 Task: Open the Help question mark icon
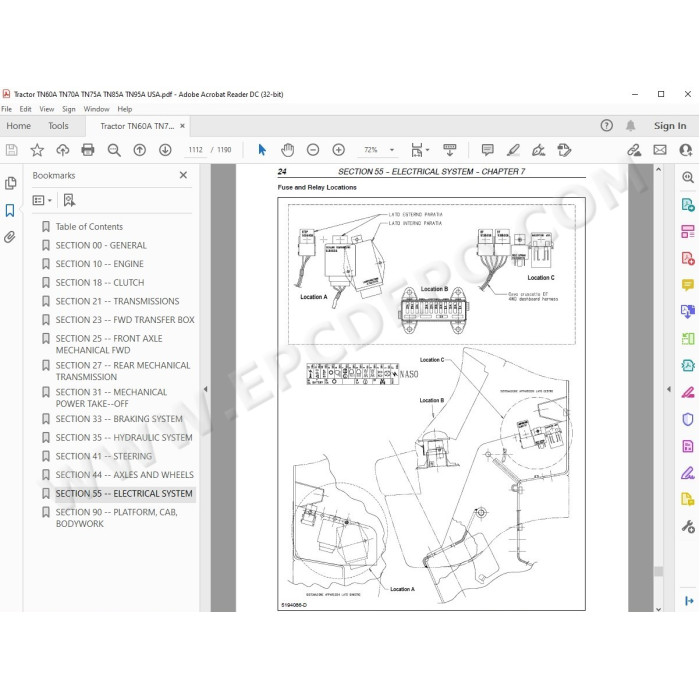click(x=606, y=126)
